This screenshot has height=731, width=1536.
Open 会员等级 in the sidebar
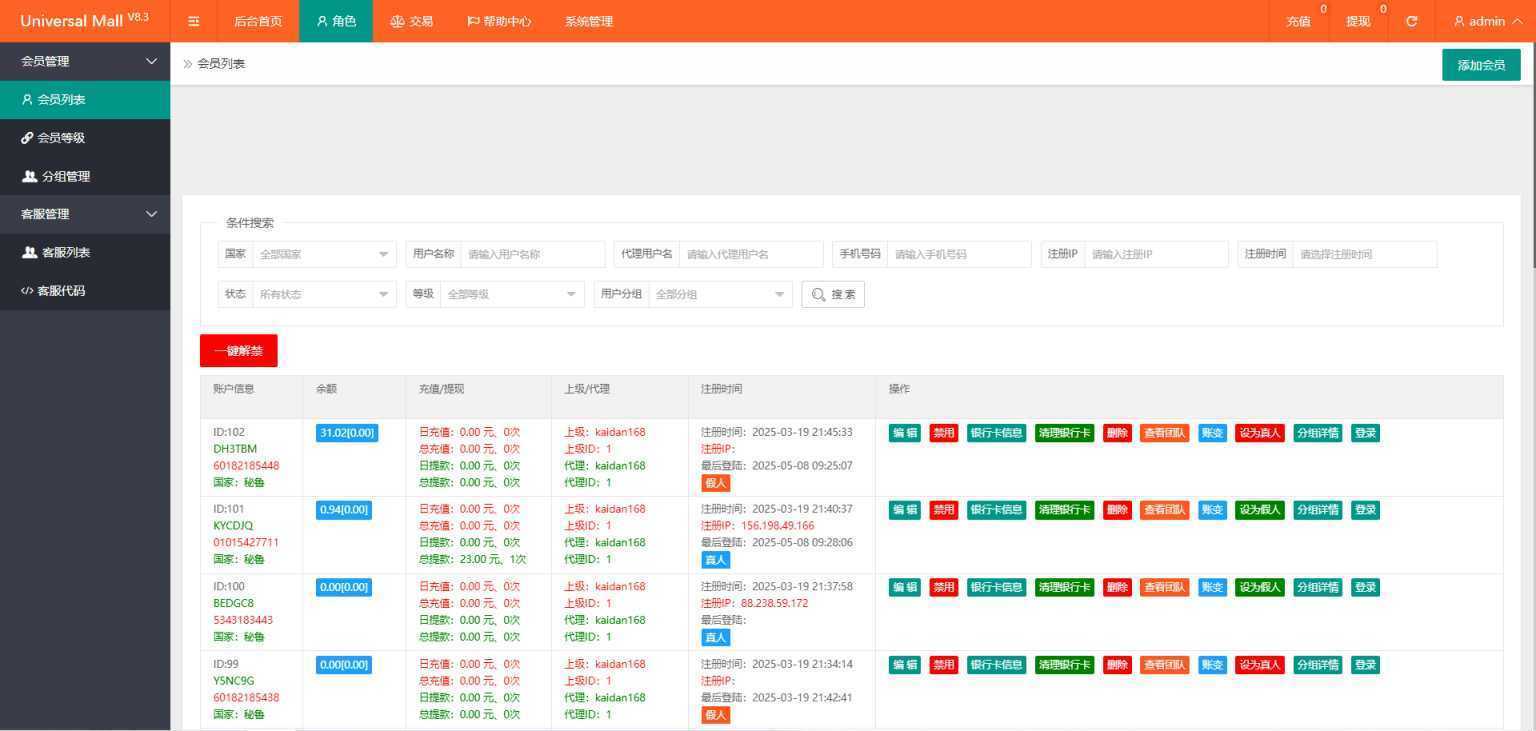pos(85,138)
